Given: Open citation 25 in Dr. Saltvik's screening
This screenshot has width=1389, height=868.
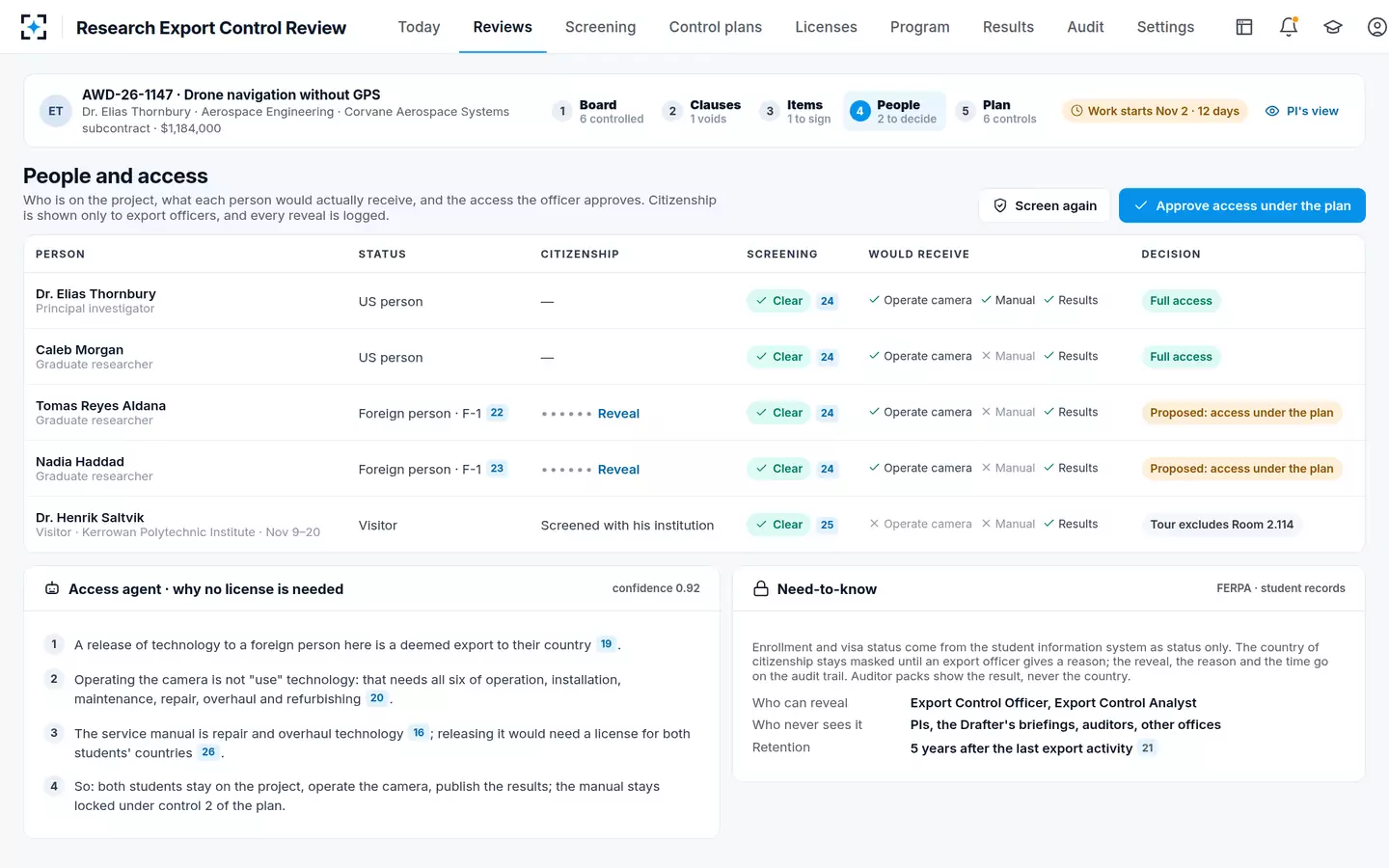Looking at the screenshot, I should point(827,525).
